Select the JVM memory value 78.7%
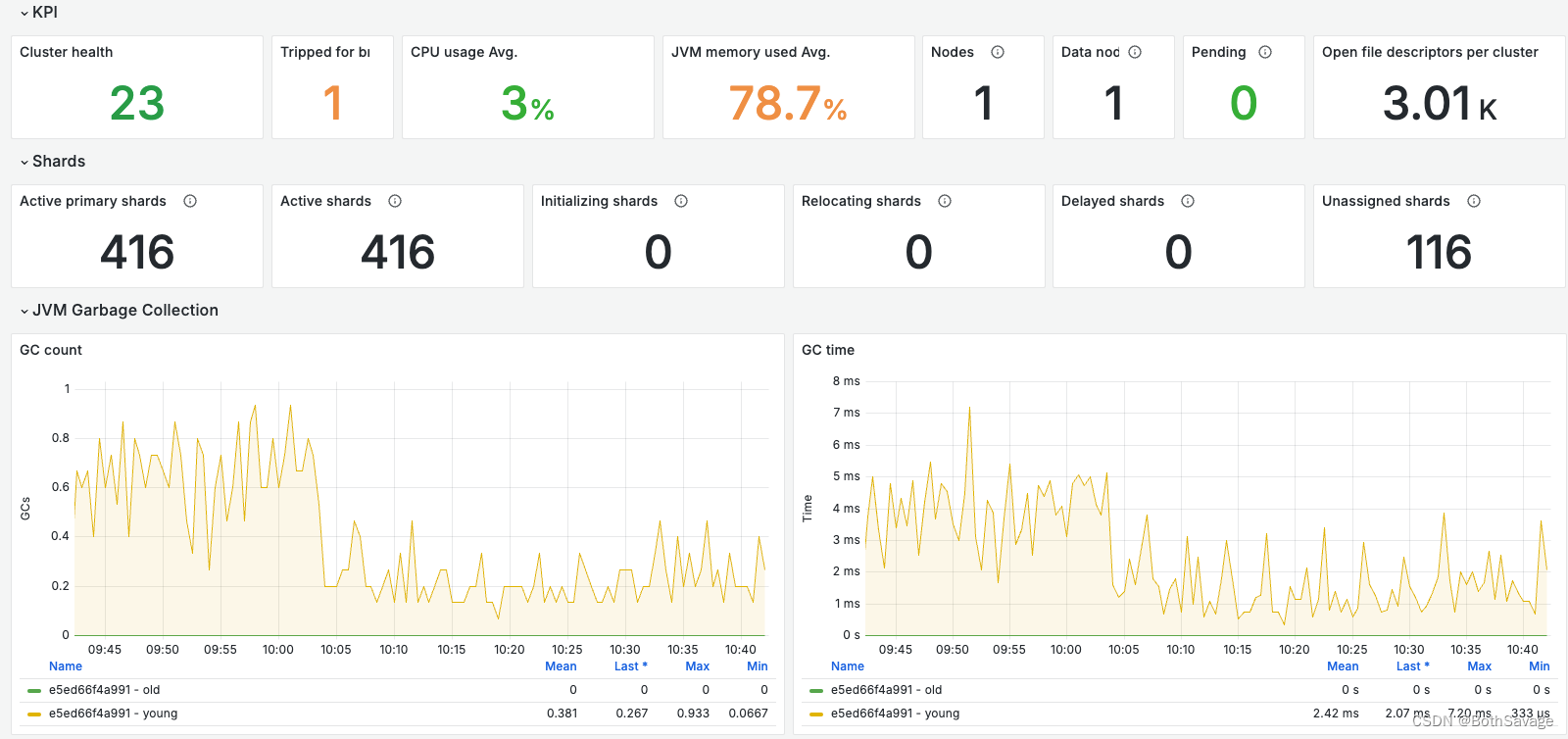This screenshot has width=1568, height=739. coord(788,103)
